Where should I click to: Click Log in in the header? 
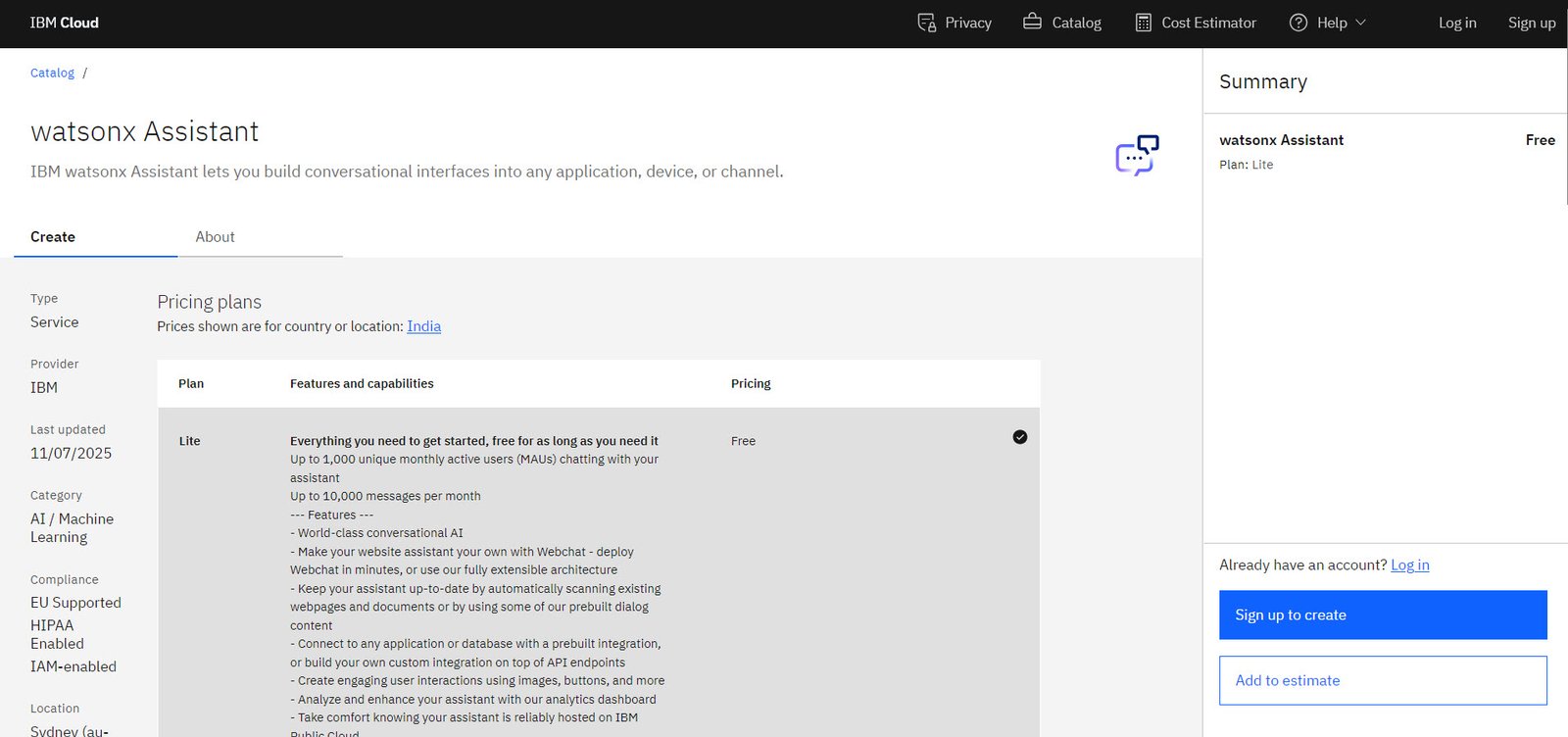coord(1457,23)
